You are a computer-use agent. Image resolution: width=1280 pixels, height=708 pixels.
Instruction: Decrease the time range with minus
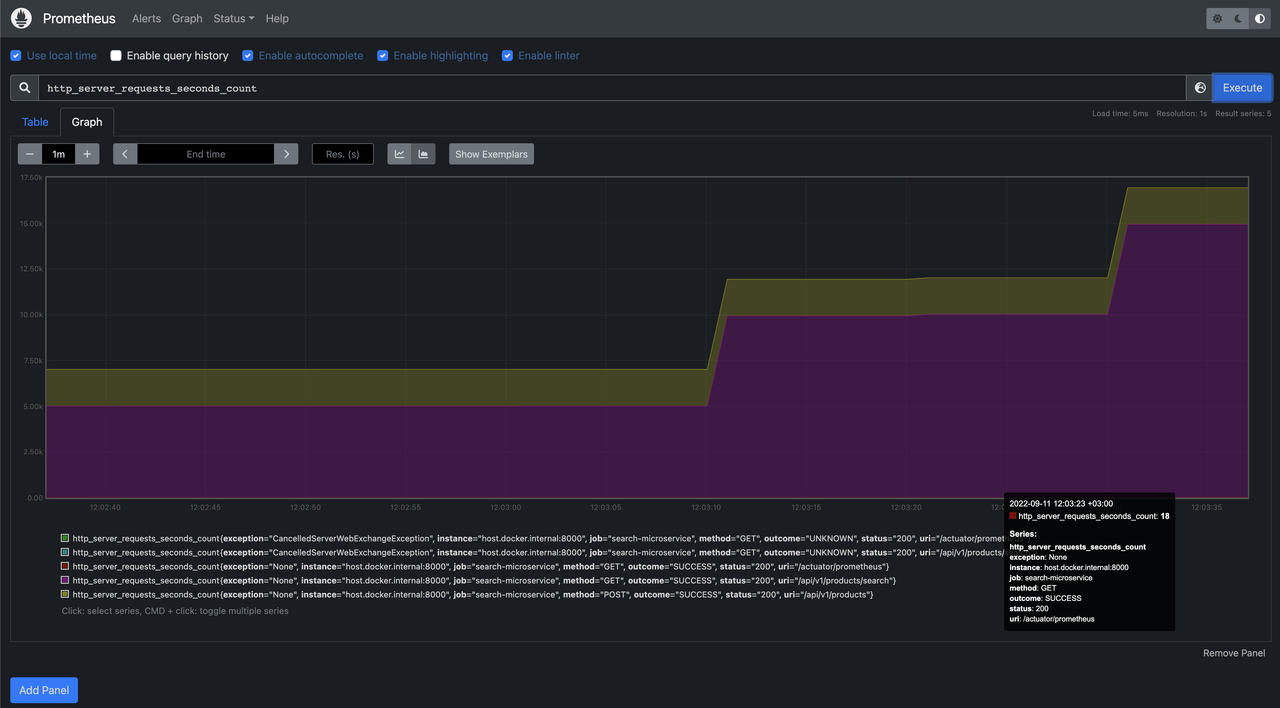coord(30,154)
